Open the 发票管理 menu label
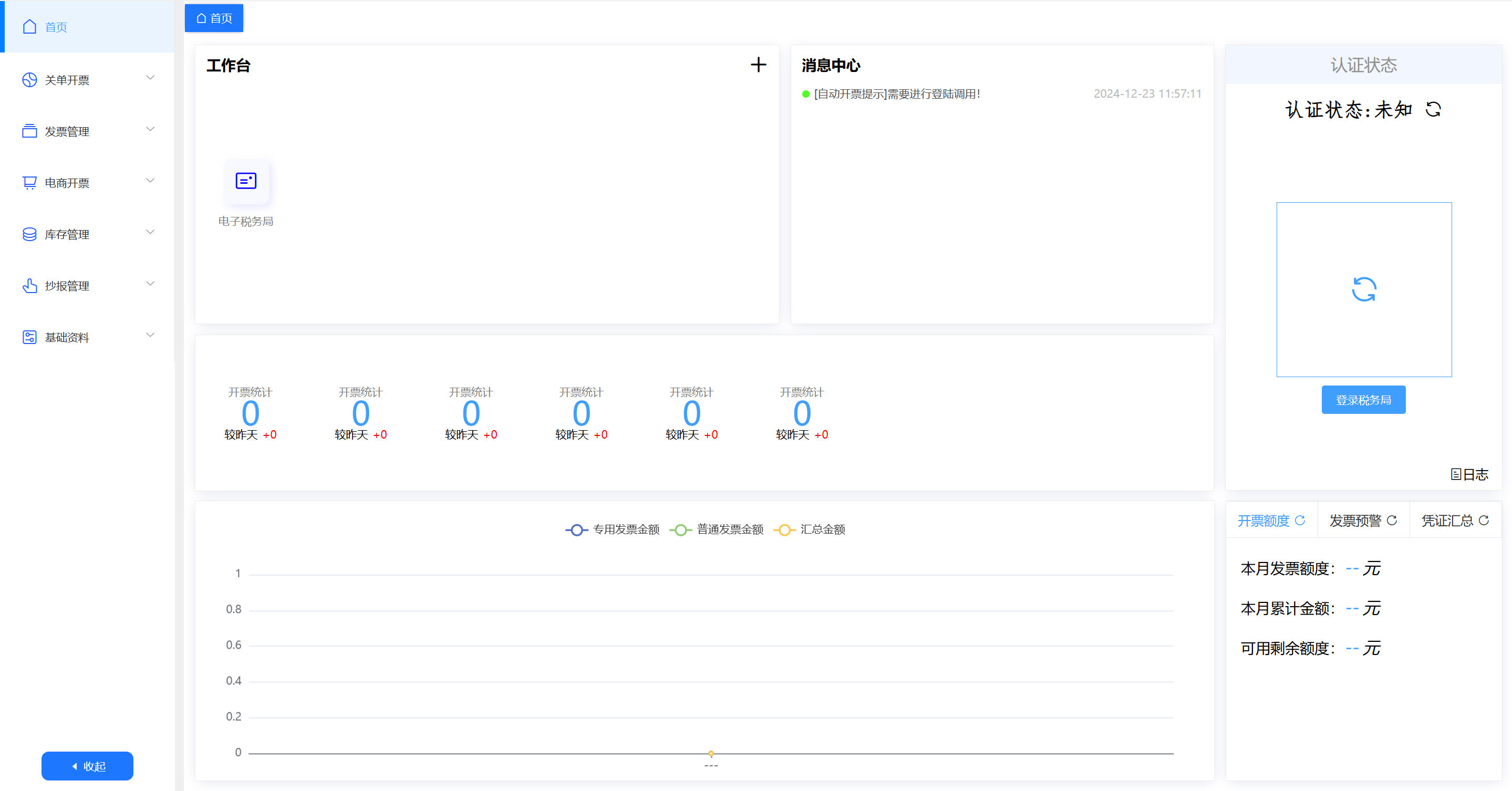 coord(67,132)
